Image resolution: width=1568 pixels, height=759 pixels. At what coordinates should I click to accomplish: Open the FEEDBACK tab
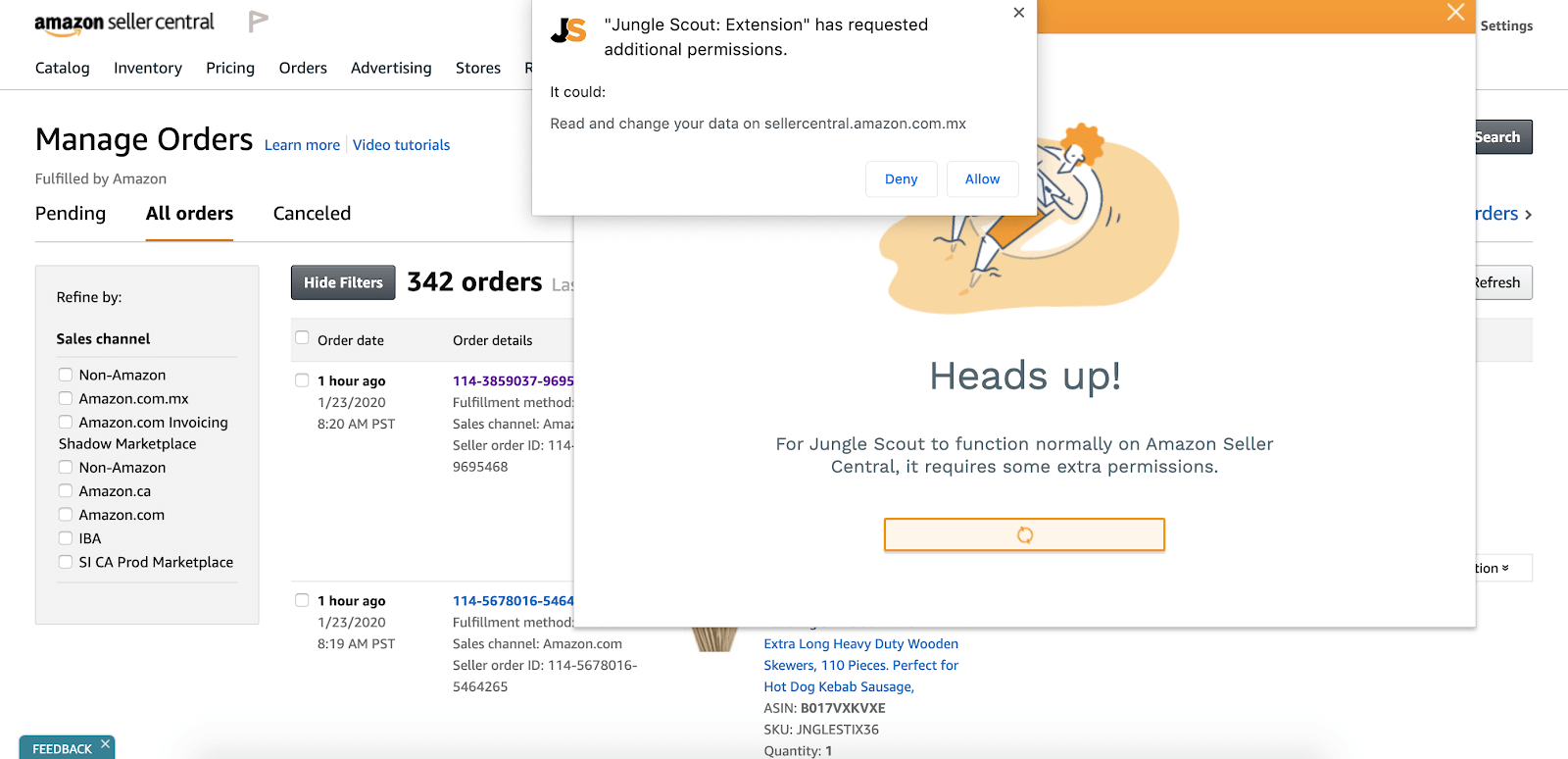pyautogui.click(x=62, y=748)
